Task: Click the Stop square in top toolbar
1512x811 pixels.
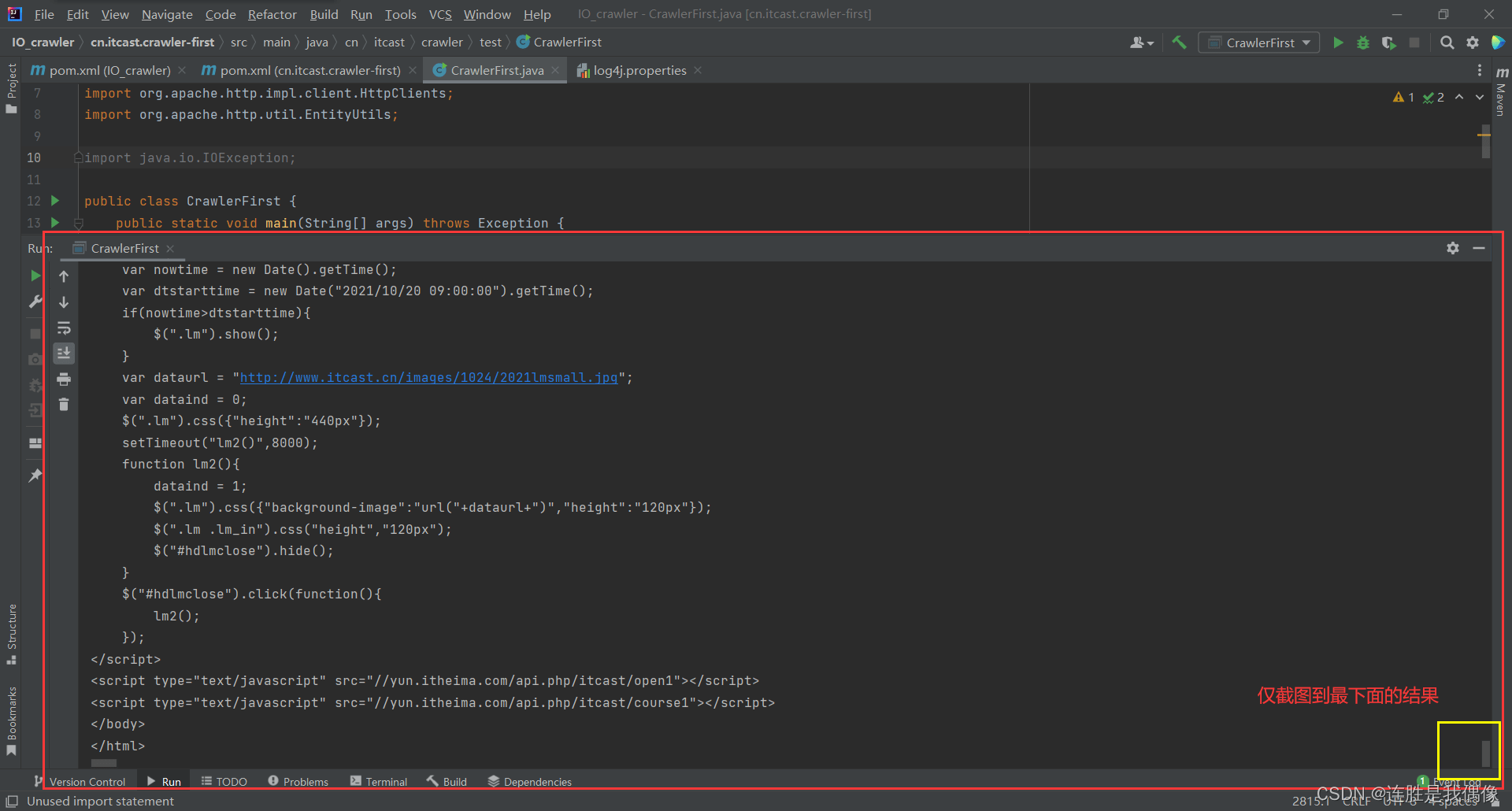Action: point(1414,43)
